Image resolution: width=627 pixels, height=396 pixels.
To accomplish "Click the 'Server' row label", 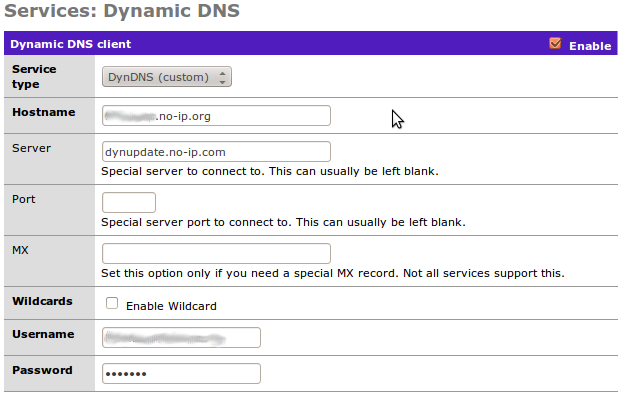I will [32, 148].
